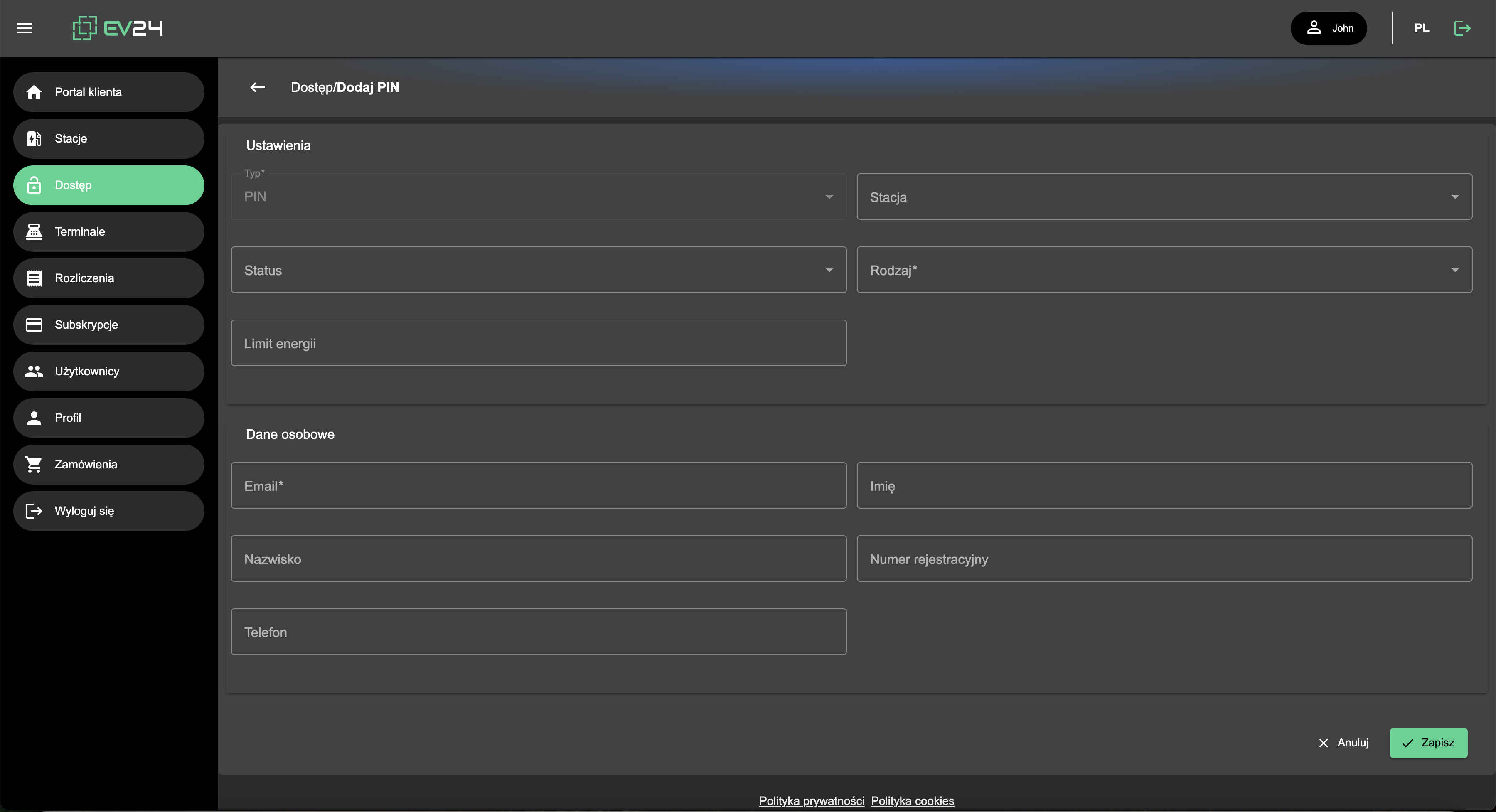1496x812 pixels.
Task: Click into the Email input field
Action: [538, 485]
